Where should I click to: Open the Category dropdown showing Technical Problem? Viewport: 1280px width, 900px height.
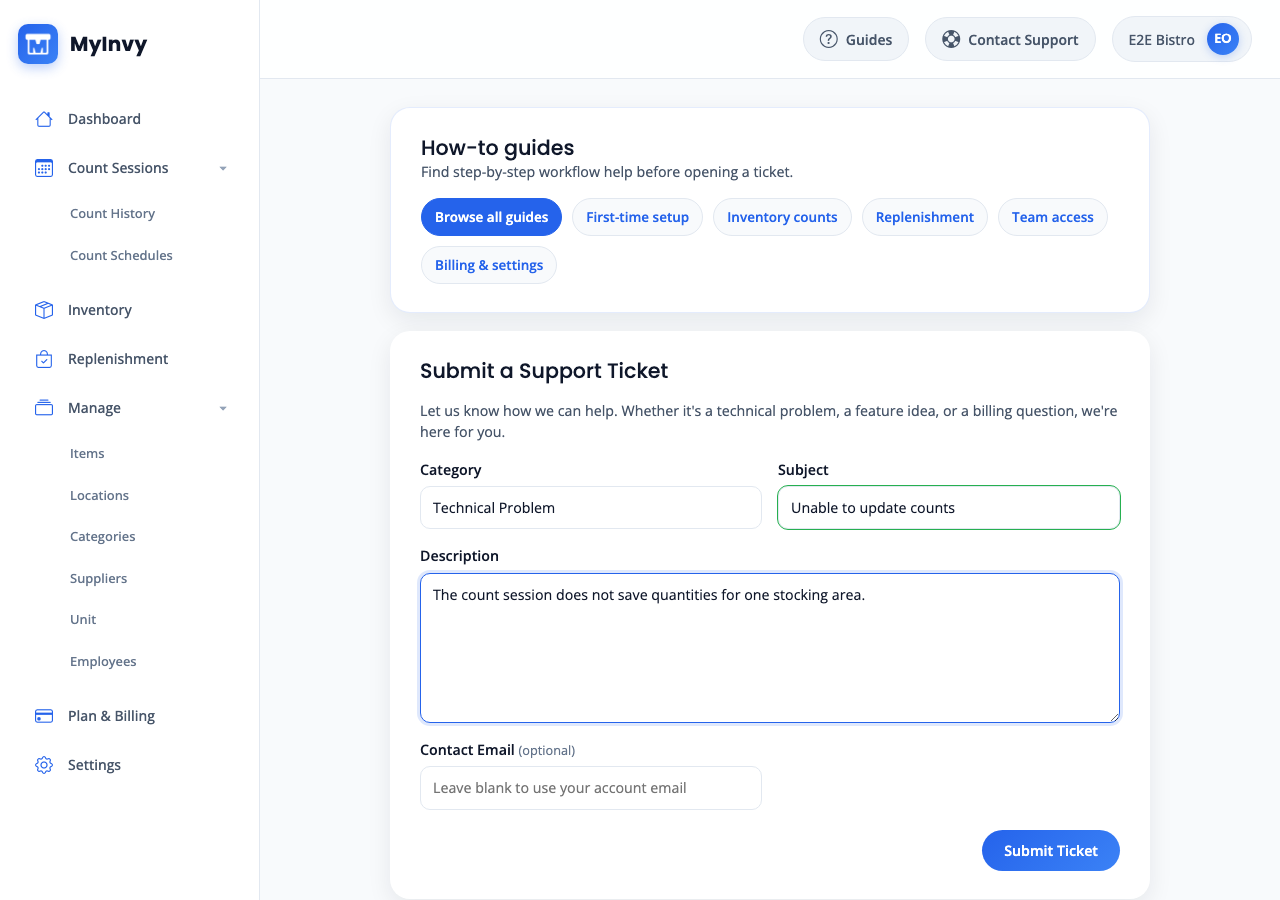591,508
